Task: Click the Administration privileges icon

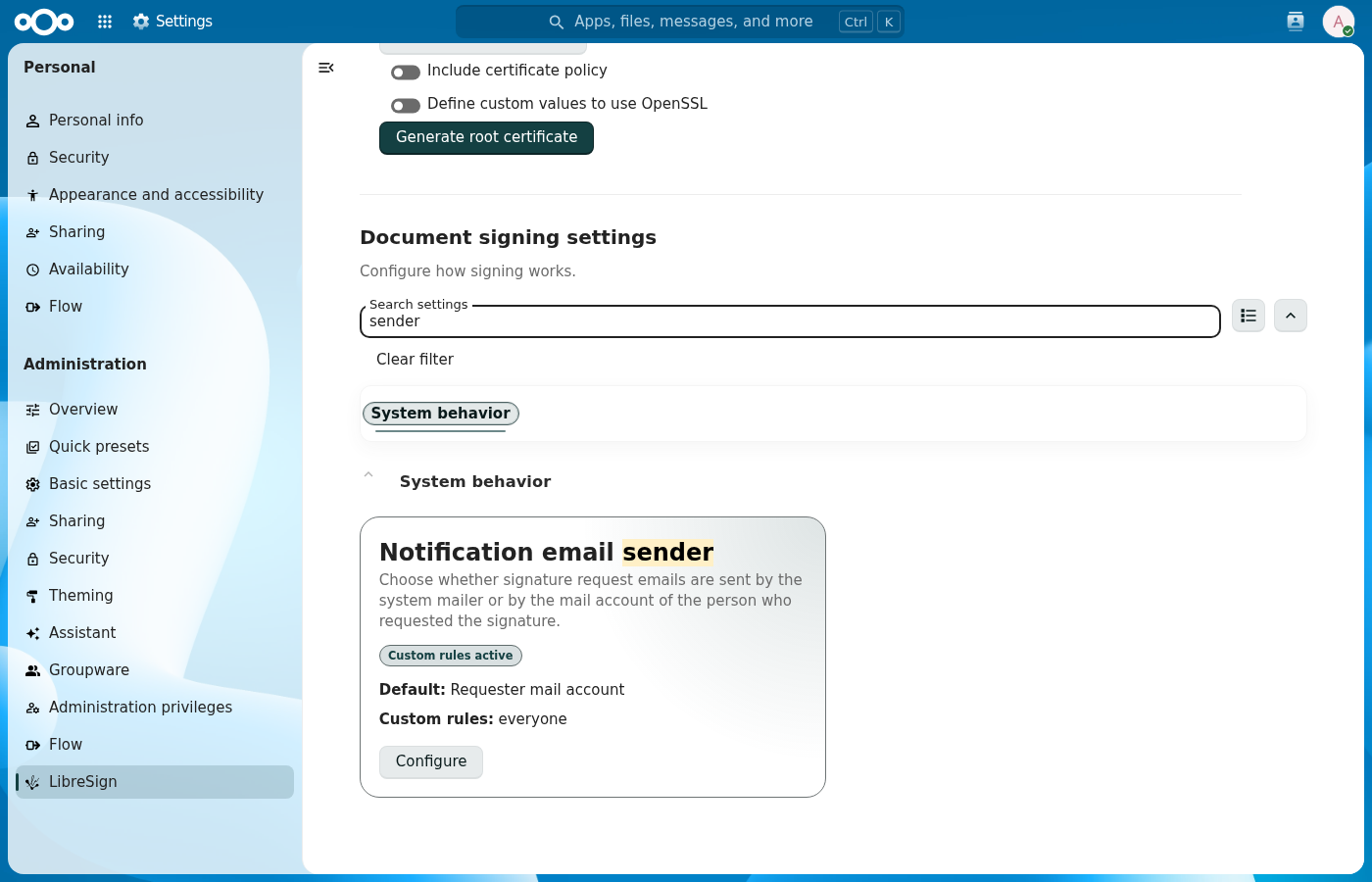Action: pyautogui.click(x=32, y=708)
